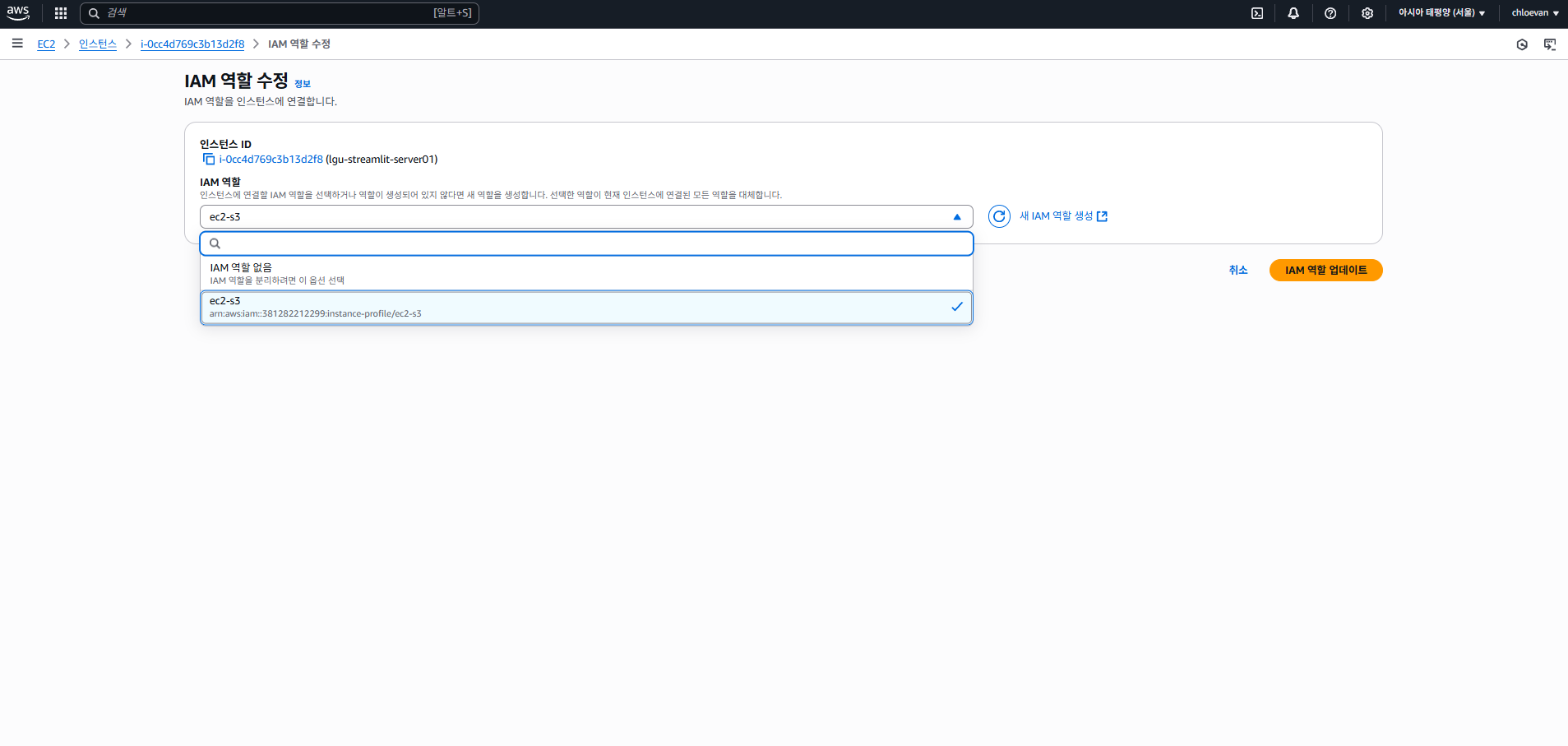Launch the CloudShell terminal icon
1568x746 pixels.
point(1257,13)
